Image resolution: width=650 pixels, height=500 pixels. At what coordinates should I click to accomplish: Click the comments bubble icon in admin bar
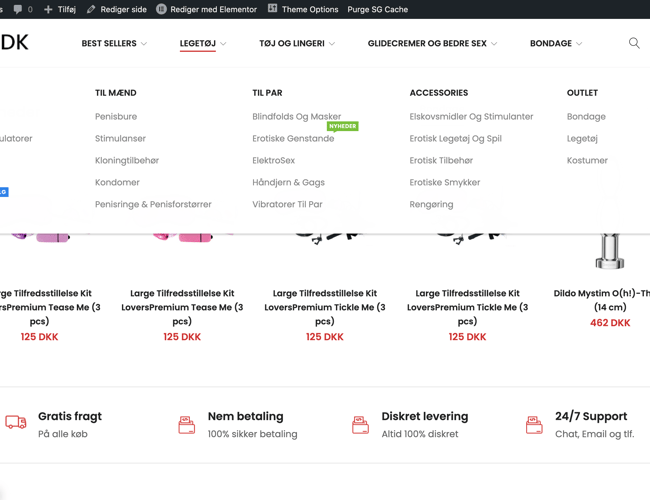tap(18, 9)
